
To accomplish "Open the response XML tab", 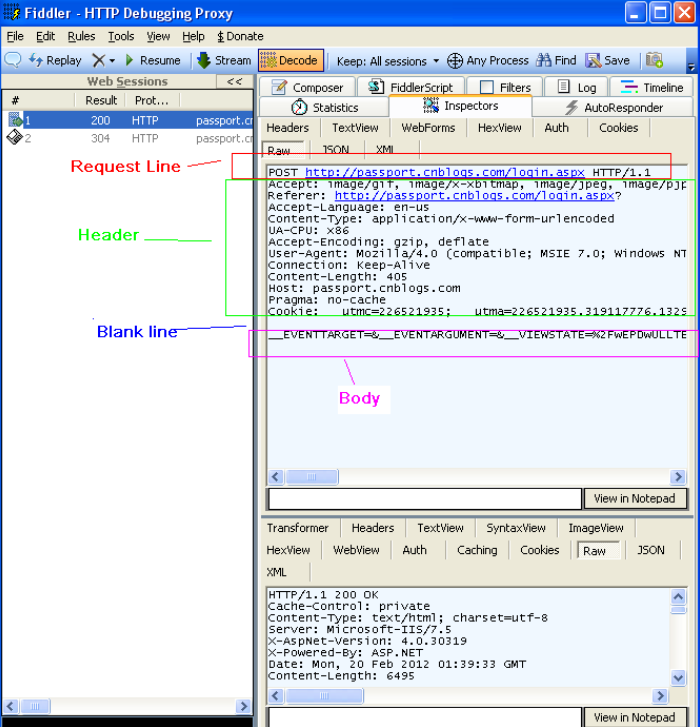I will click(x=276, y=573).
